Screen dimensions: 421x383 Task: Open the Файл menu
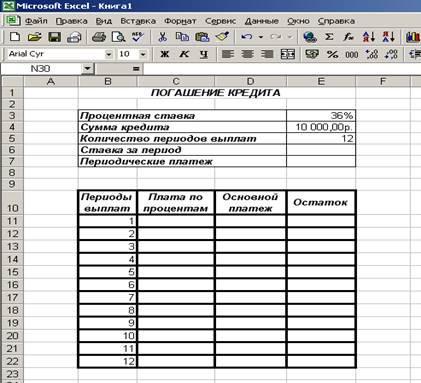36,21
